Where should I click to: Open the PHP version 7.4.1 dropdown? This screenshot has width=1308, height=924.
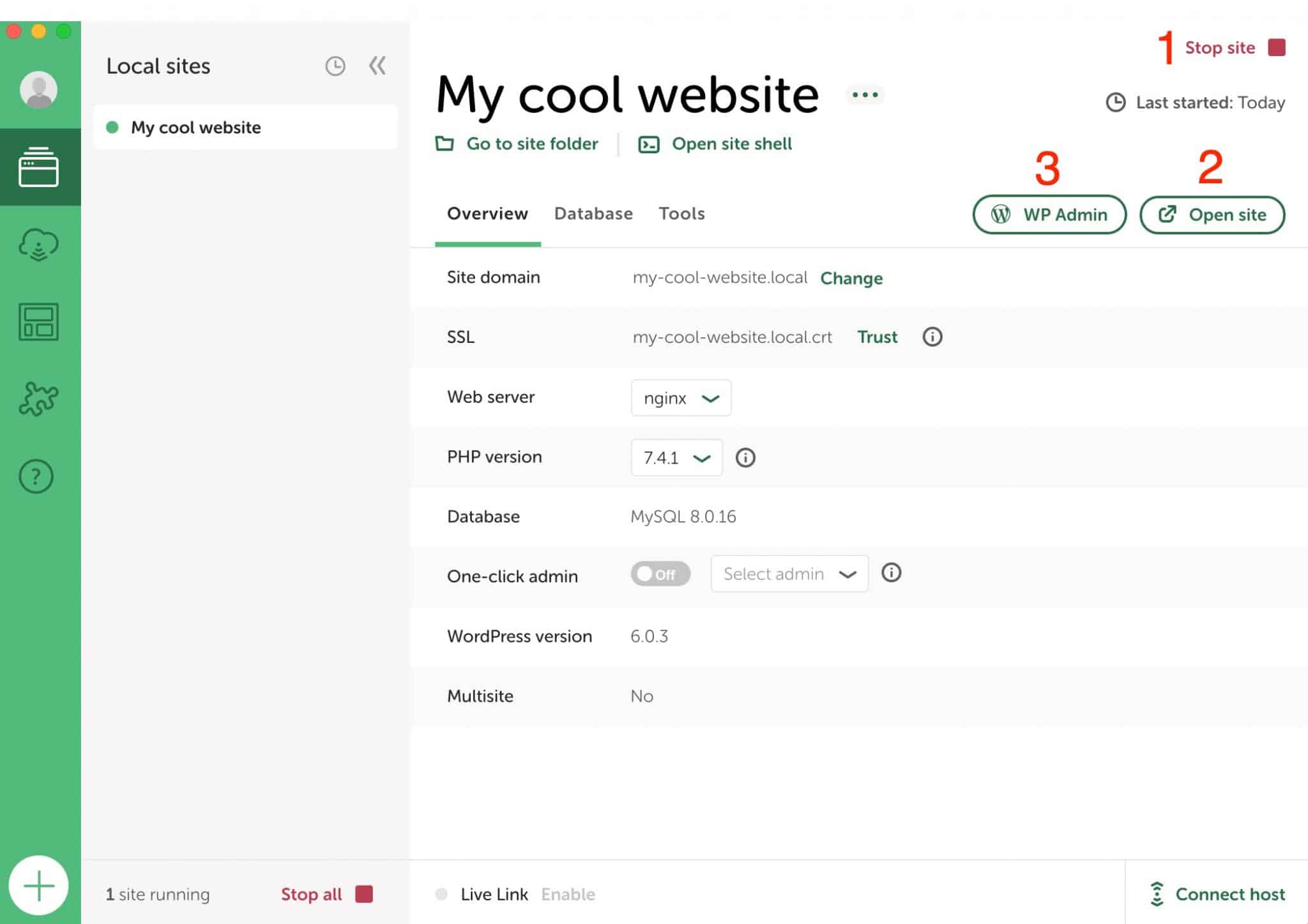coord(676,457)
